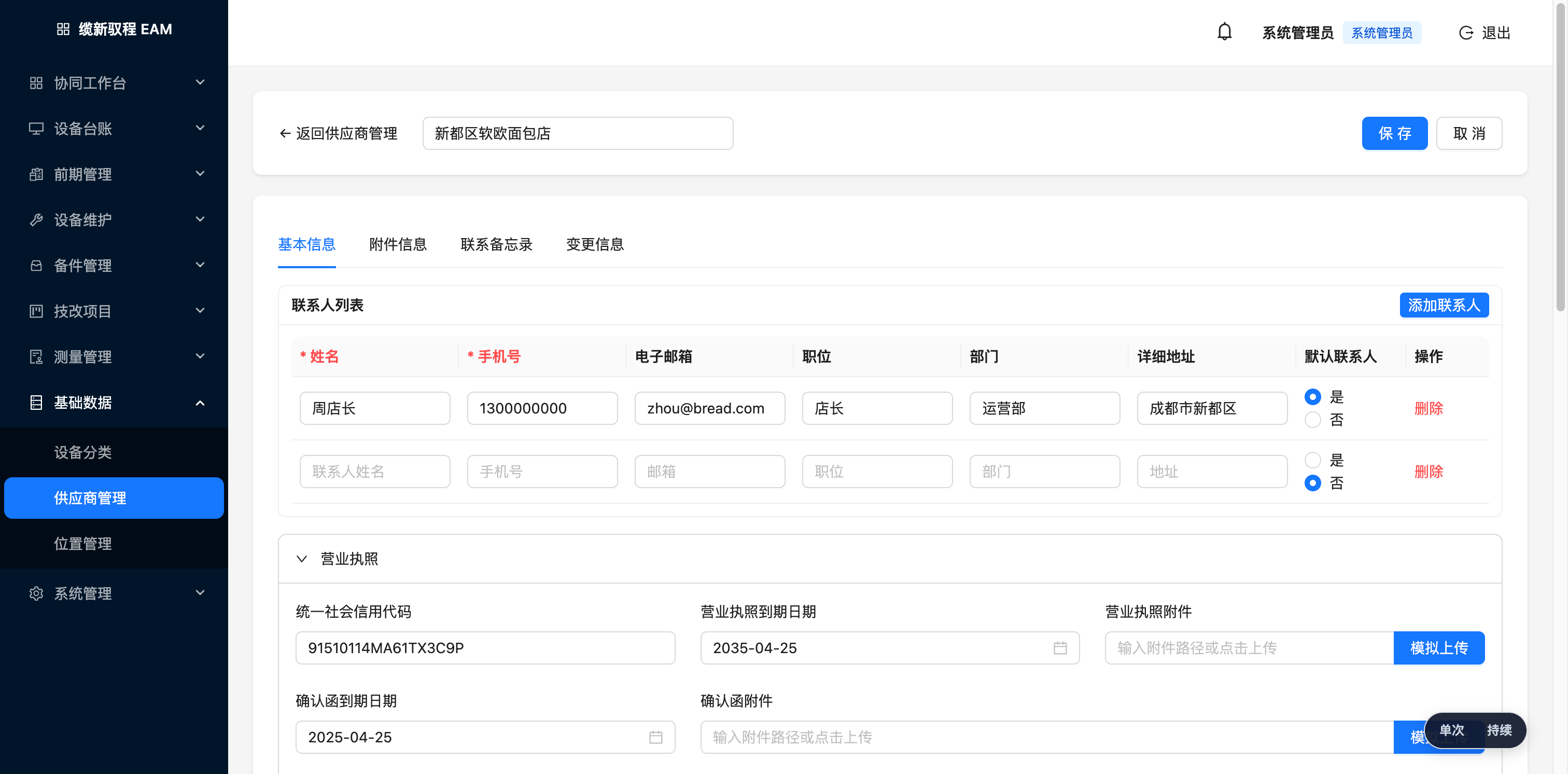
Task: Expand the 设备维护 menu chevron
Action: pos(200,219)
